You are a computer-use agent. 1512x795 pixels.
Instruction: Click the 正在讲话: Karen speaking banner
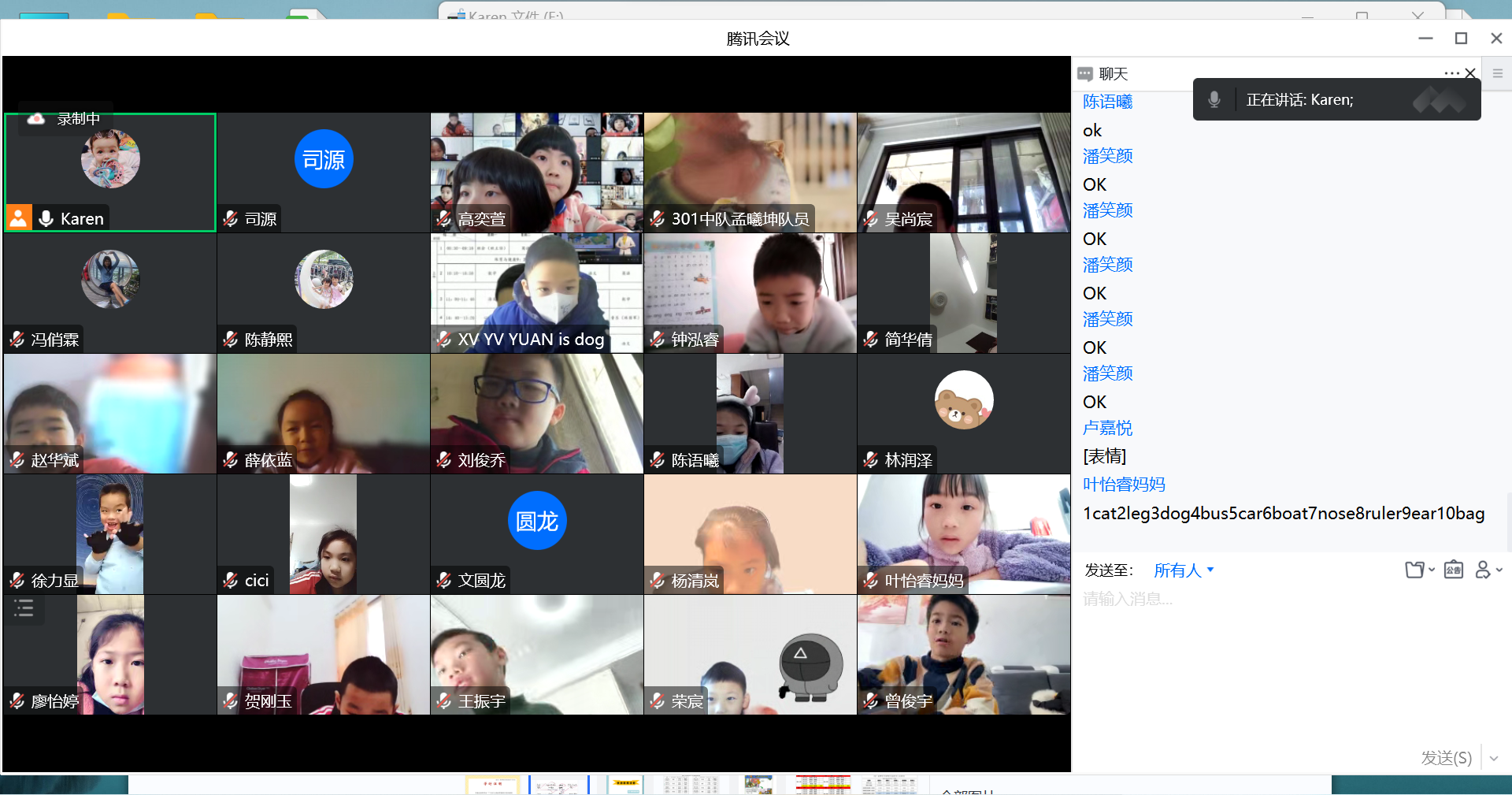coord(1336,99)
